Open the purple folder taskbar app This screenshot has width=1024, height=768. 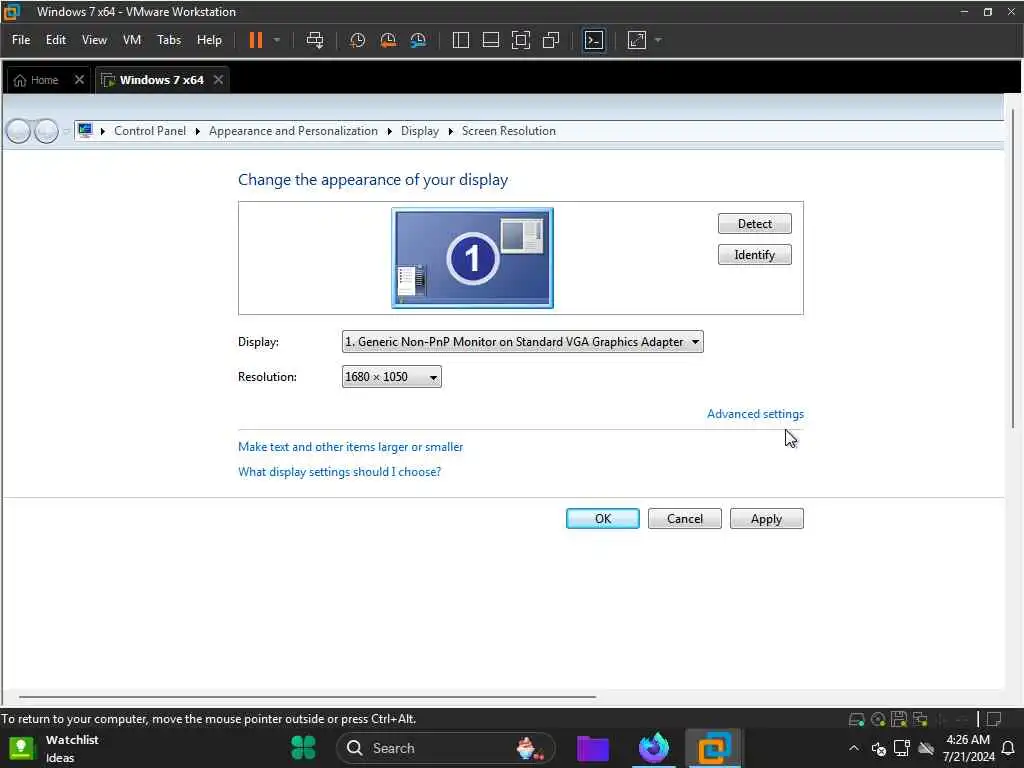(593, 748)
